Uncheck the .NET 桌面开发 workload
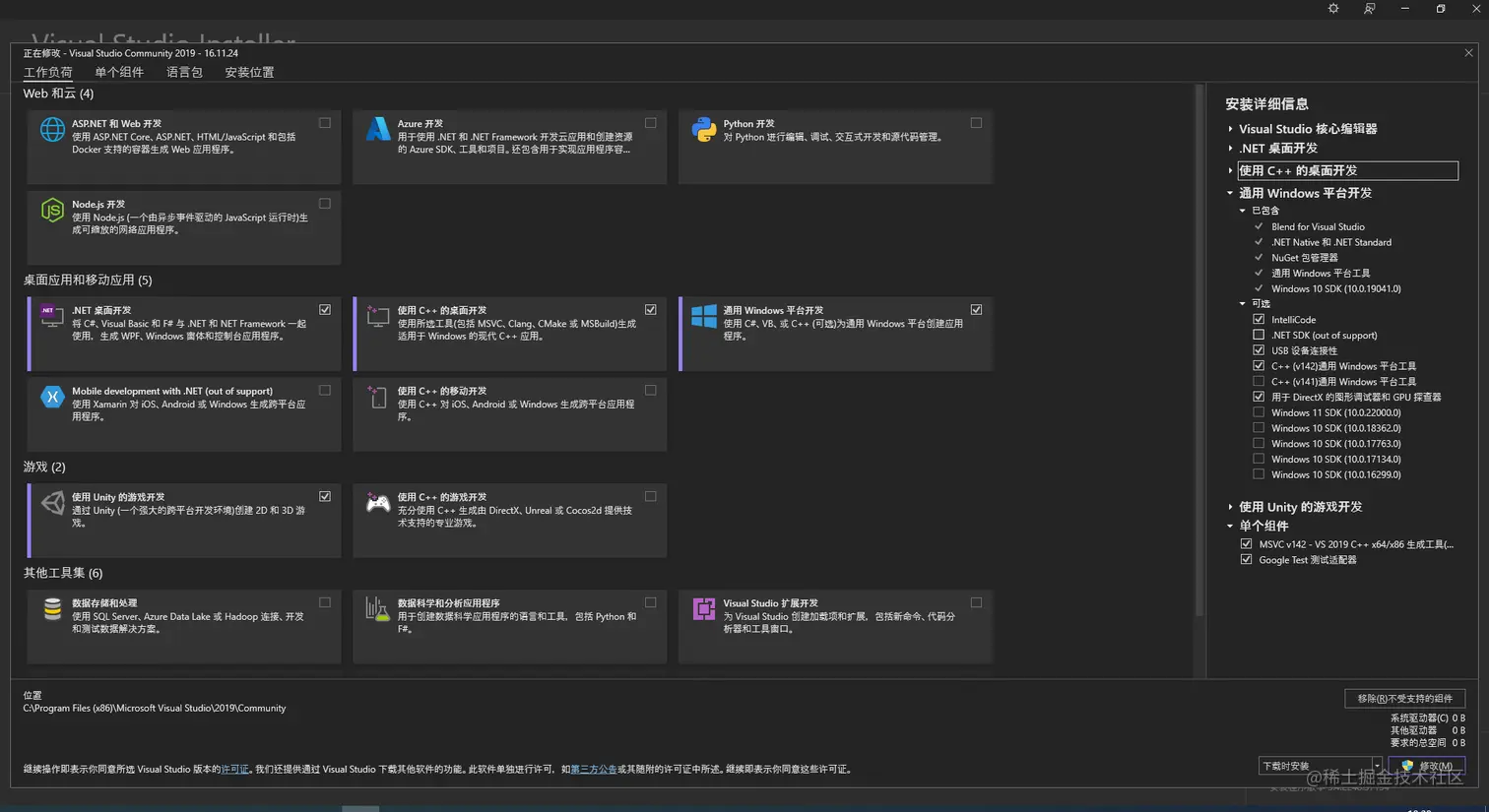 [325, 310]
